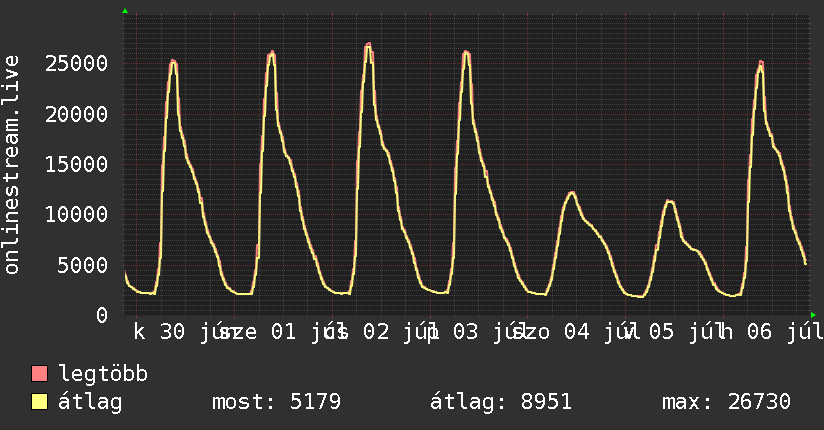
Task: Click the most: 5179 value
Action: (276, 402)
